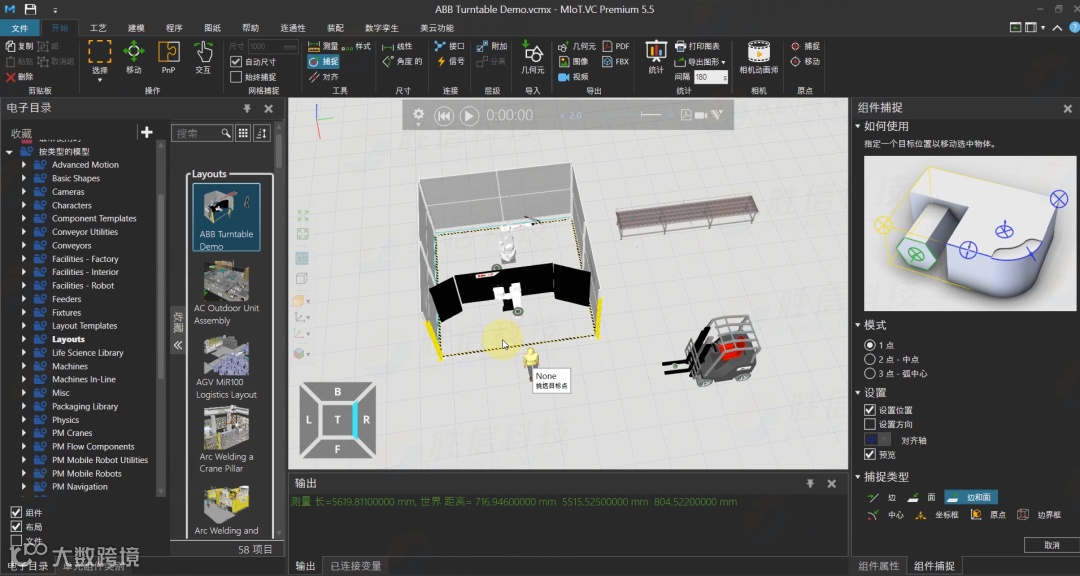1080x576 pixels.
Task: Switch to the 建模 ribbon tab
Action: pos(136,28)
